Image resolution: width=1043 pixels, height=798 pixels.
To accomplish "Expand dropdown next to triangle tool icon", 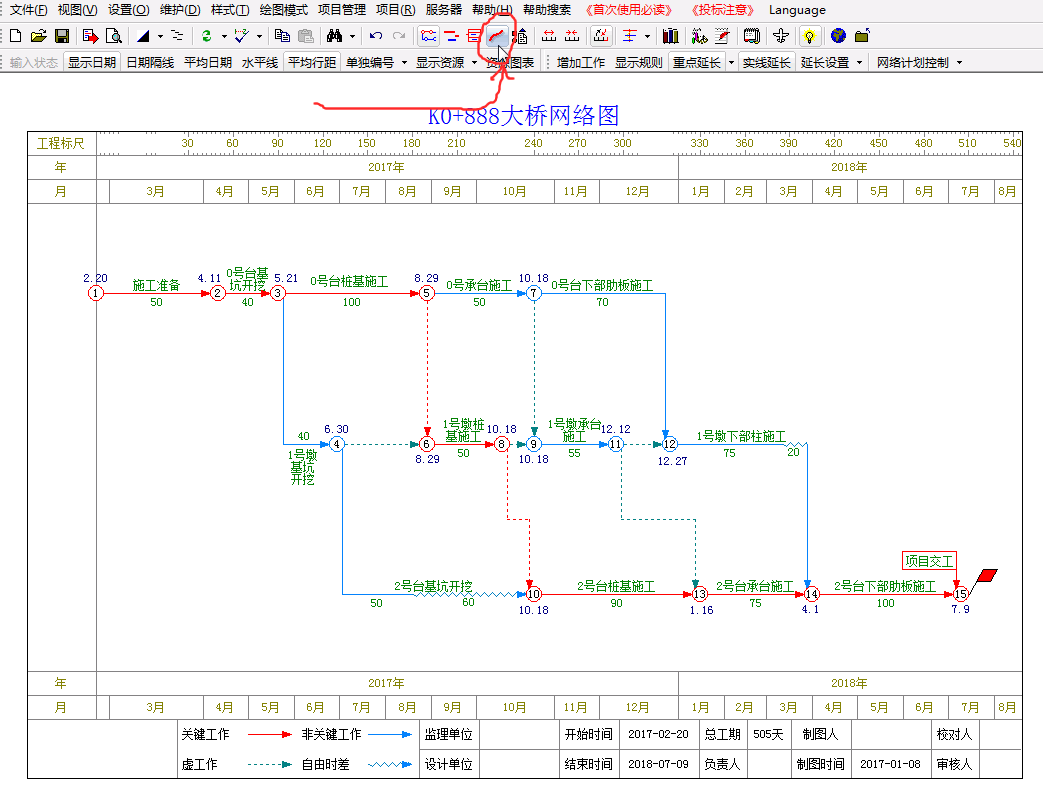I will coord(160,36).
